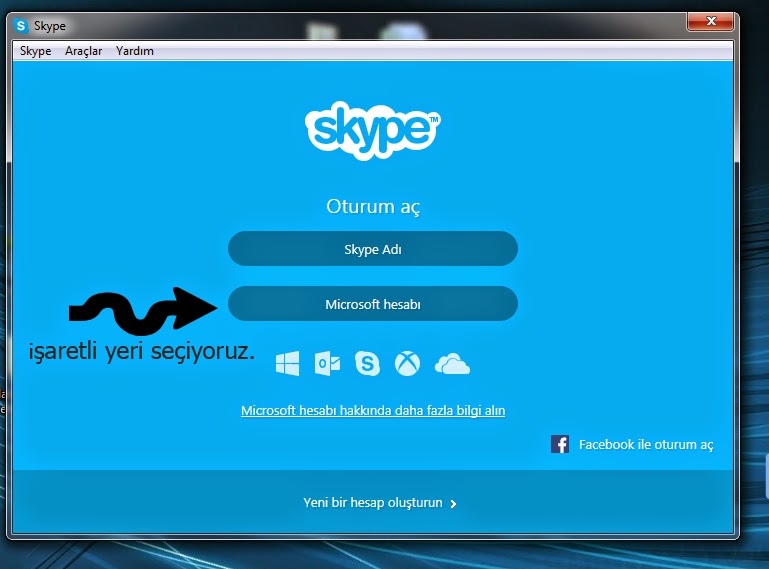Click the Oturum aç heading
The image size is (769, 569).
click(x=373, y=207)
